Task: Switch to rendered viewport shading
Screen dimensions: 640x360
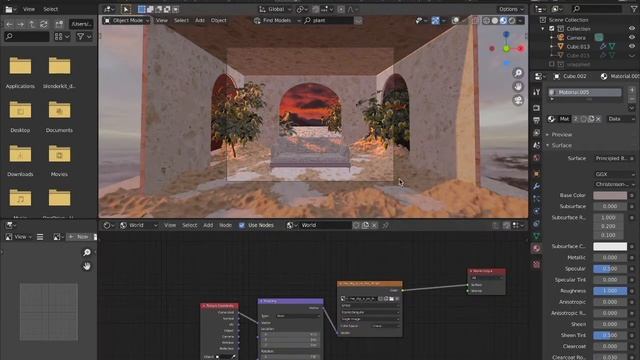Action: [512, 20]
